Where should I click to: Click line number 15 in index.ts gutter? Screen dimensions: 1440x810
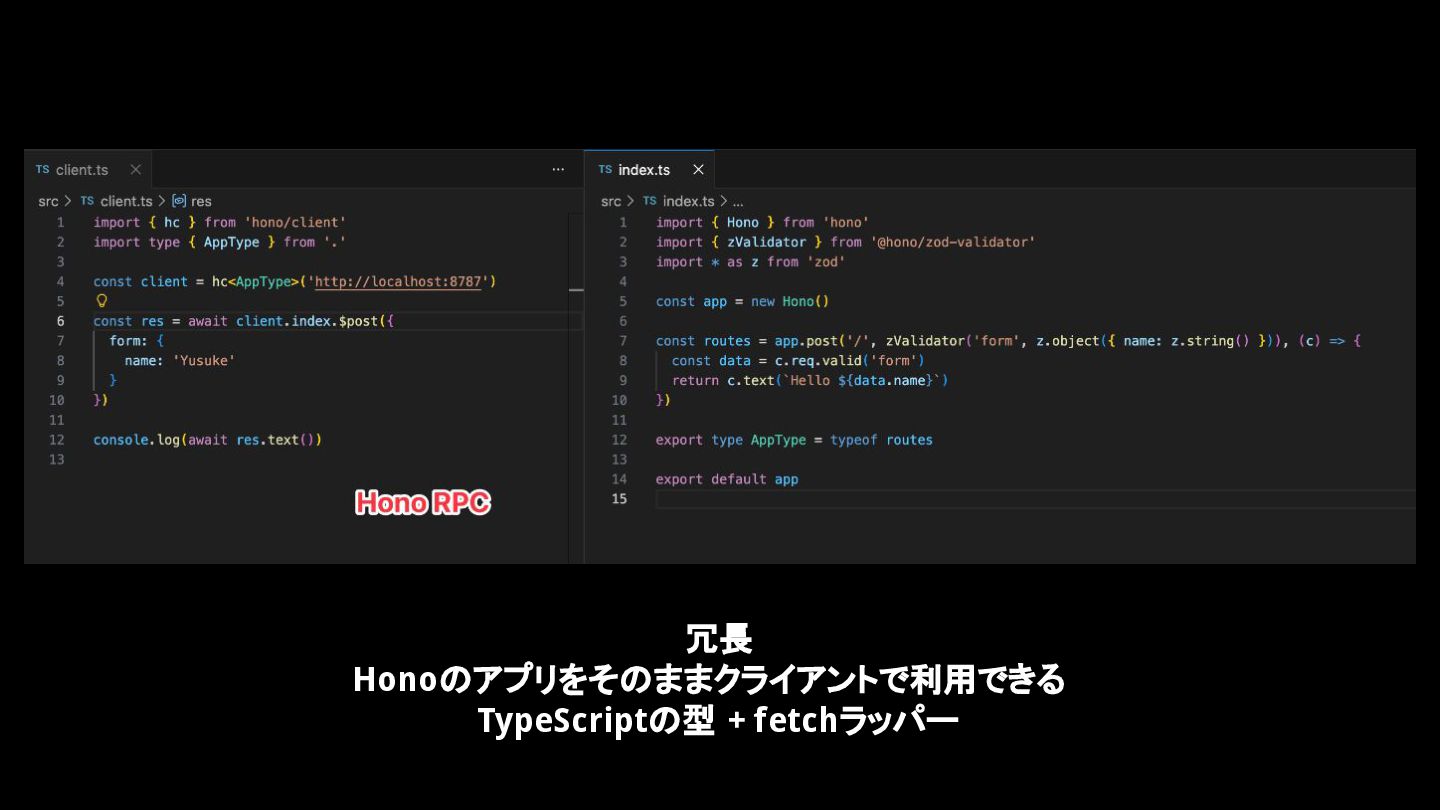[x=619, y=499]
